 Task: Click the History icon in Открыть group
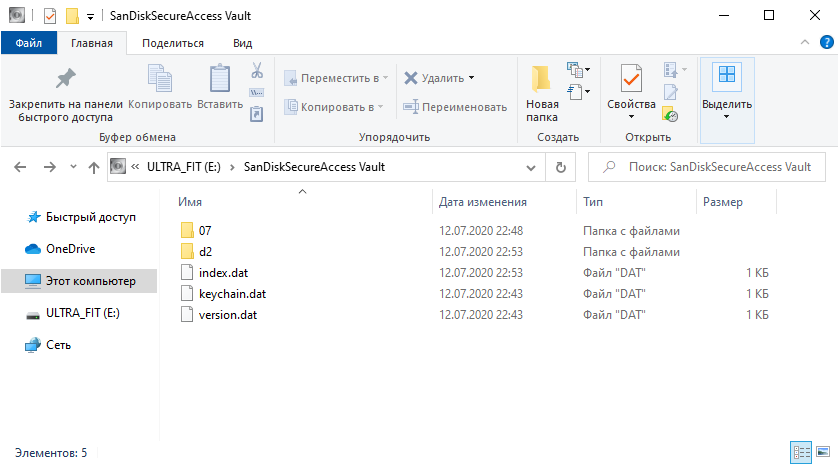point(670,114)
